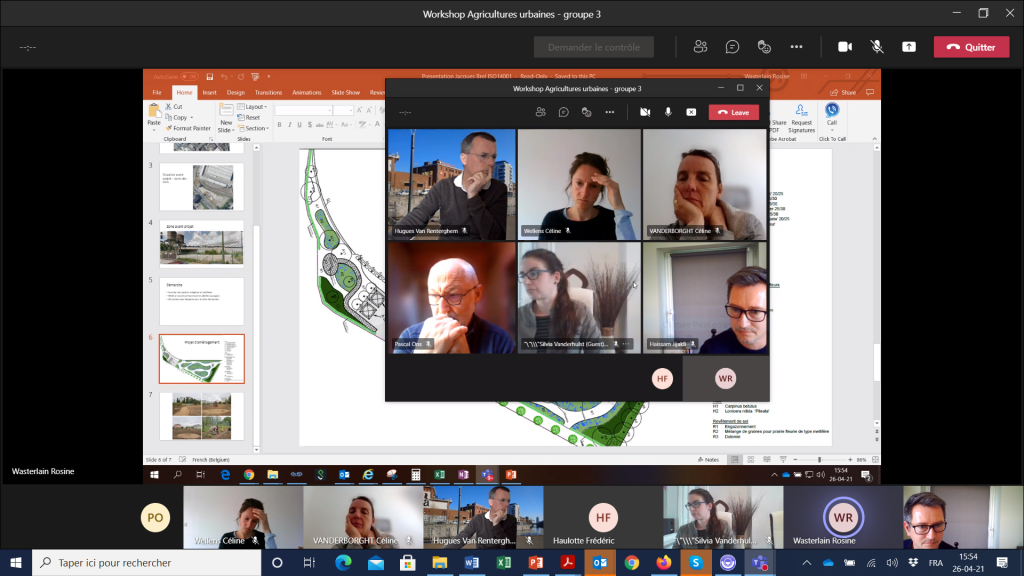The height and width of the screenshot is (576, 1024).
Task: Open the font name combo box
Action: pos(304,110)
